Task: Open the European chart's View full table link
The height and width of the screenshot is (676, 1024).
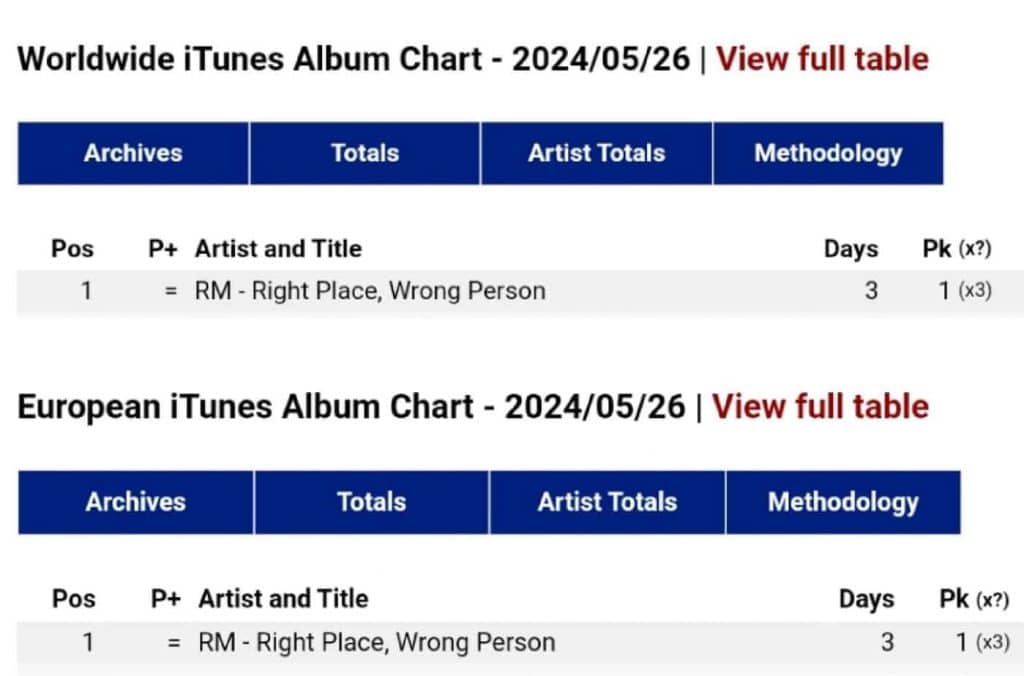Action: [x=820, y=407]
